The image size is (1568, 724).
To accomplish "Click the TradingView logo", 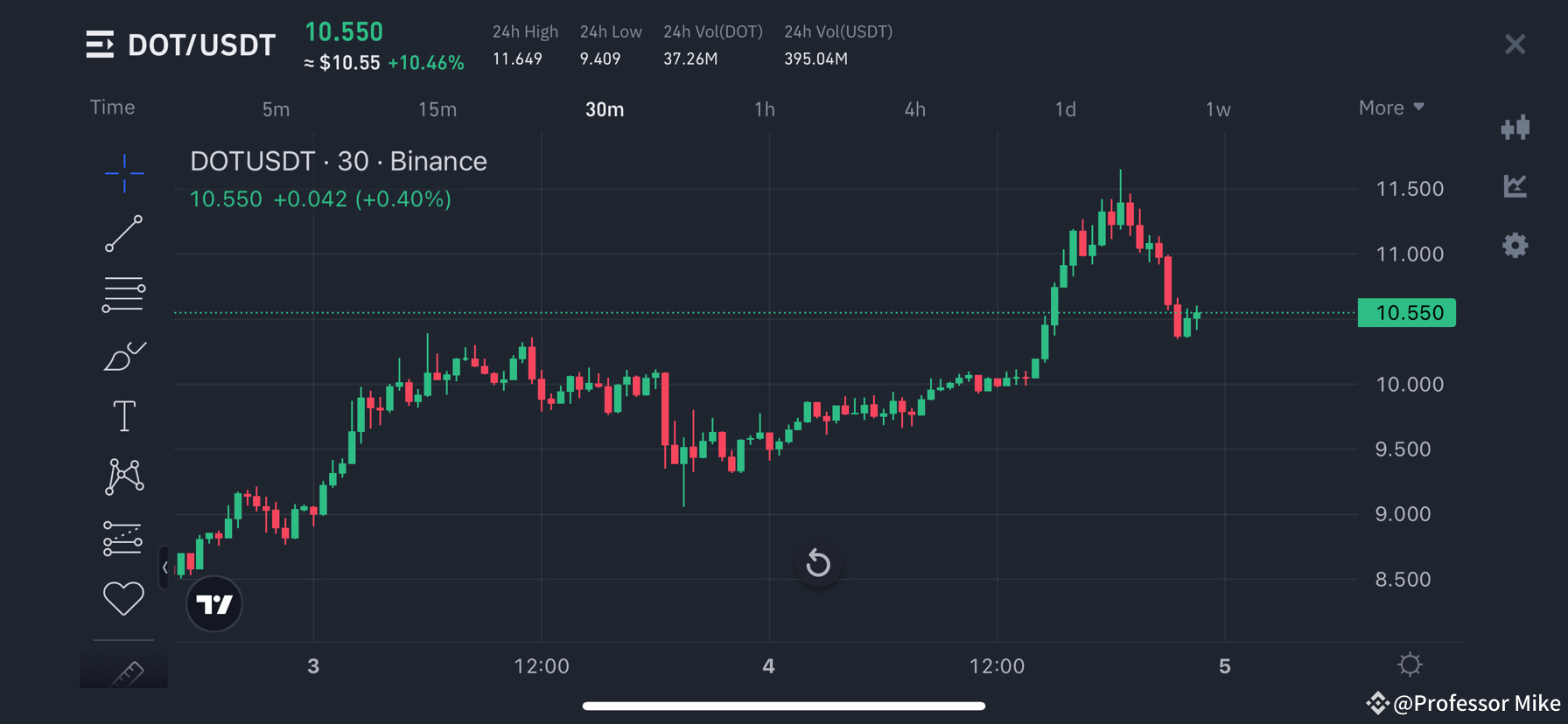I will [x=213, y=603].
